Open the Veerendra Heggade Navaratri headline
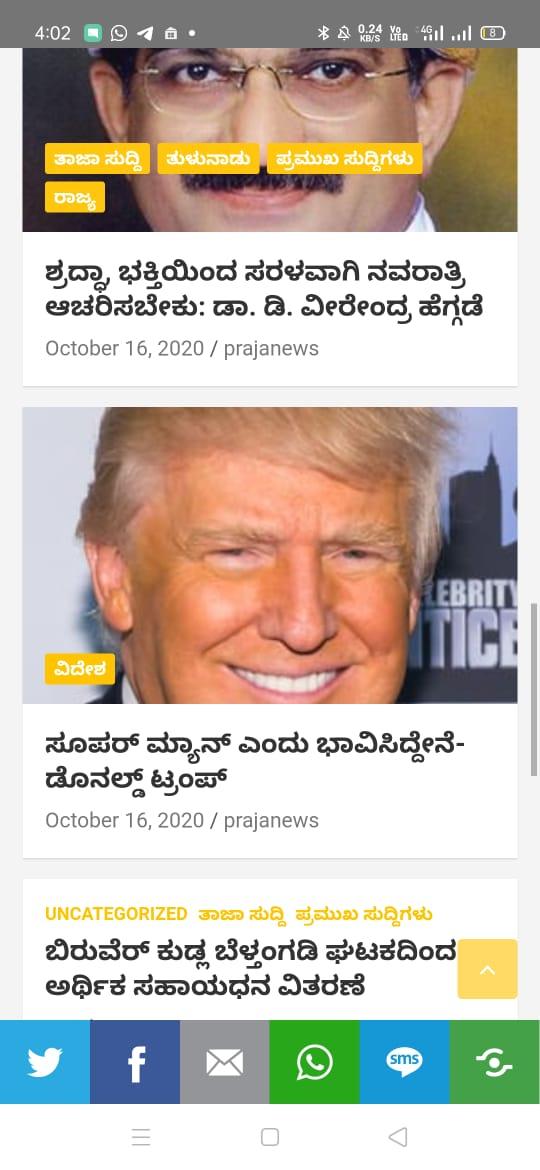This screenshot has height=1170, width=540. pos(264,290)
